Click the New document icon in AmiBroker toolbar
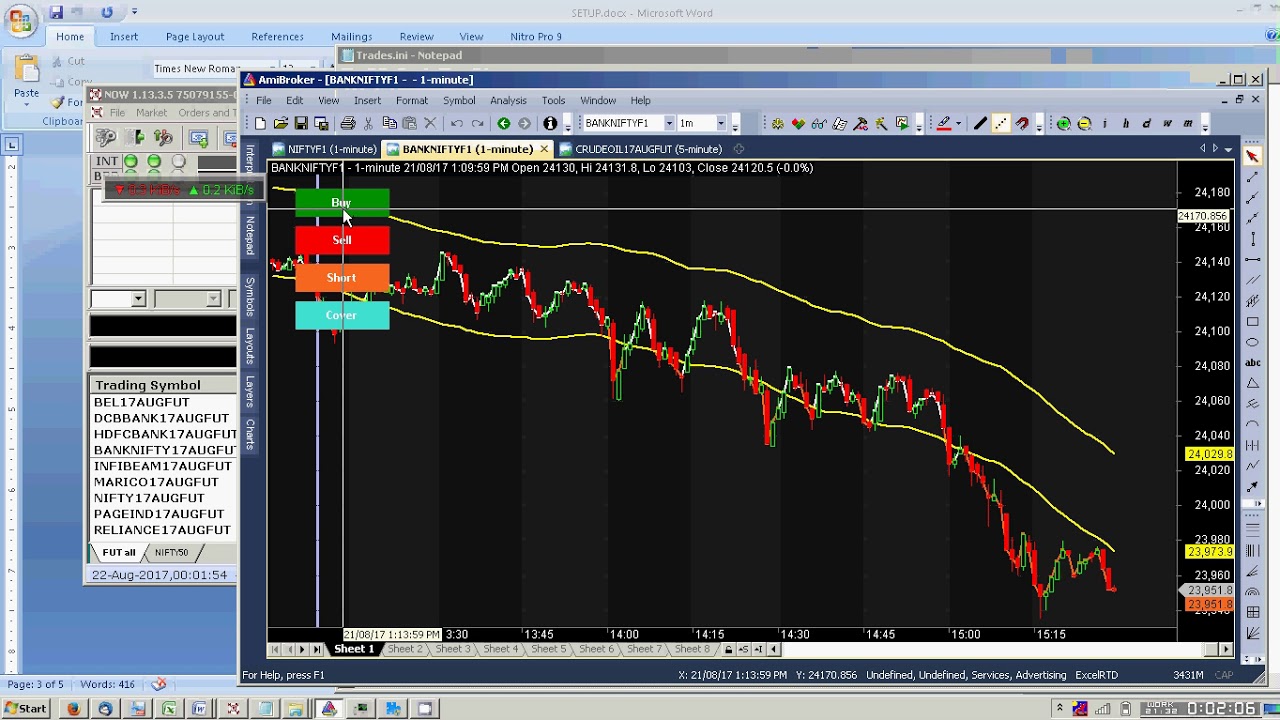1280x720 pixels. click(x=260, y=123)
